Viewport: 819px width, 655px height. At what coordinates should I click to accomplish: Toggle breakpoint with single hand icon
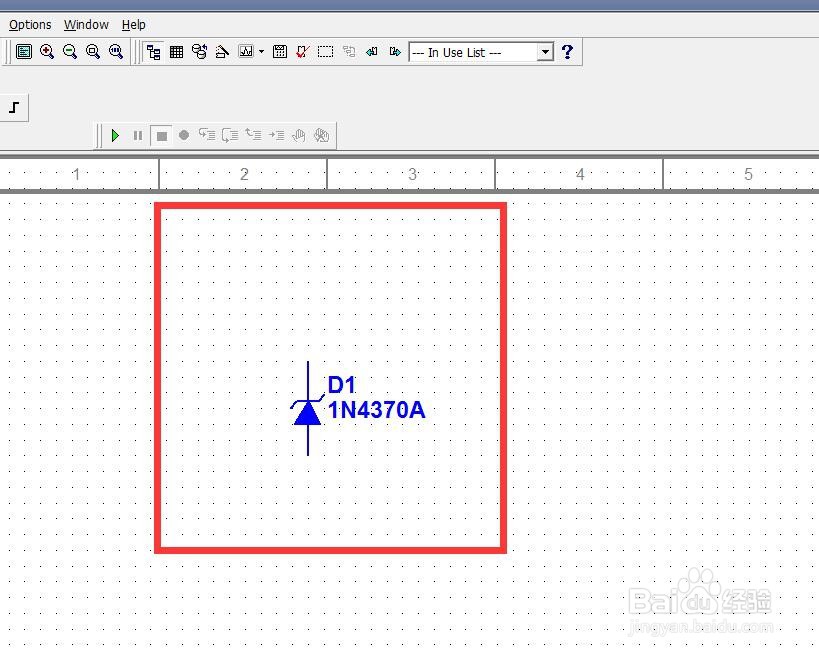pyautogui.click(x=299, y=135)
